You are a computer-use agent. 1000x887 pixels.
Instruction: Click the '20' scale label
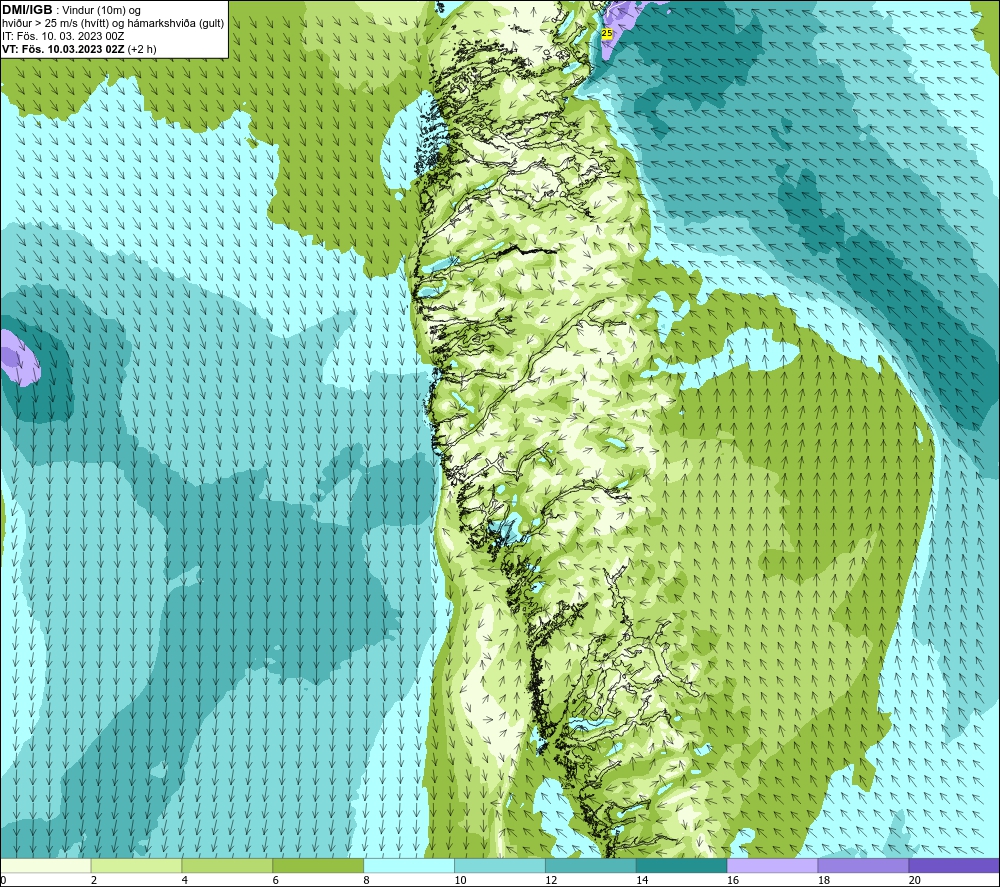click(915, 881)
